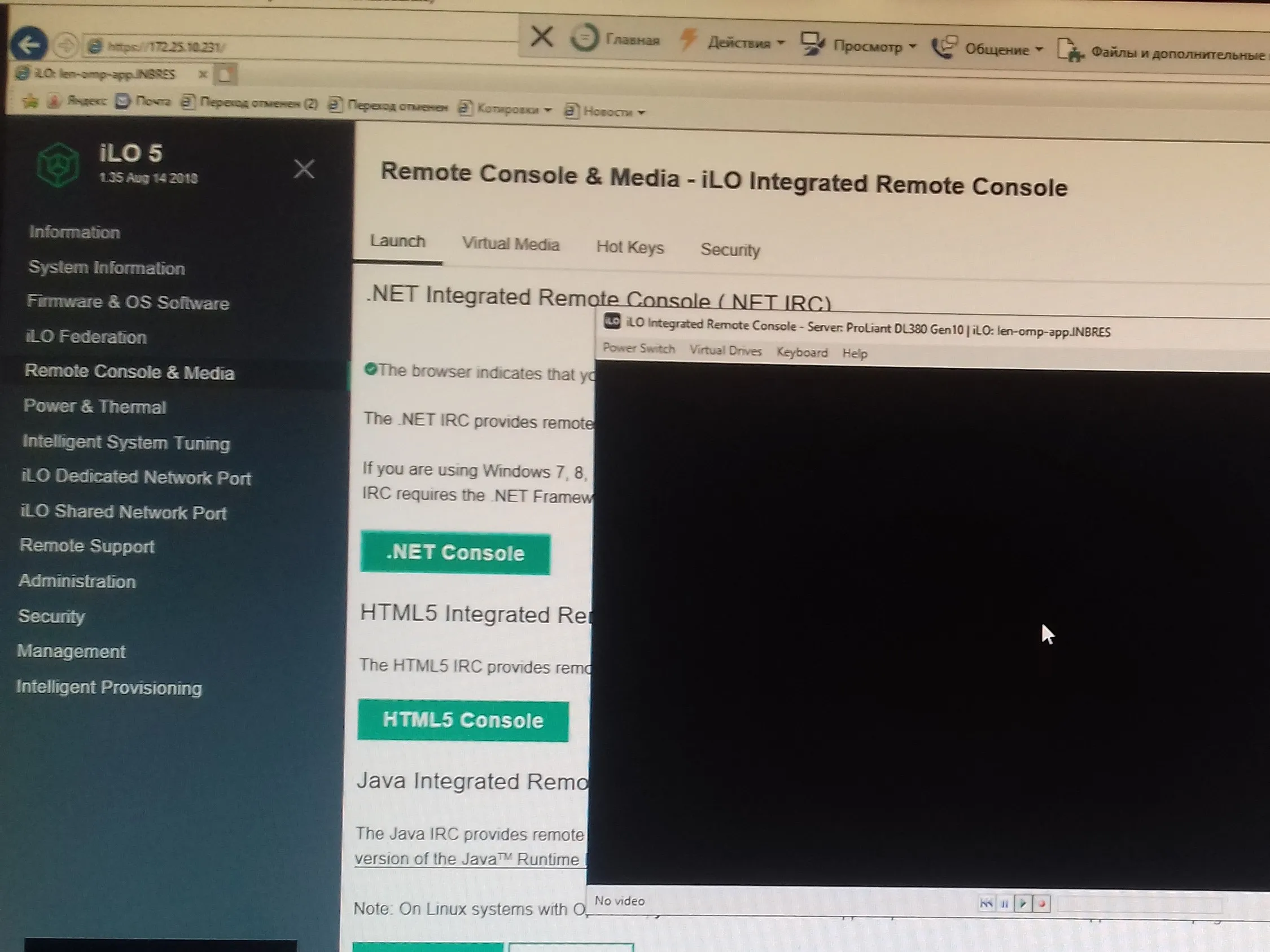Open Information in the sidebar
1270x952 pixels.
75,232
